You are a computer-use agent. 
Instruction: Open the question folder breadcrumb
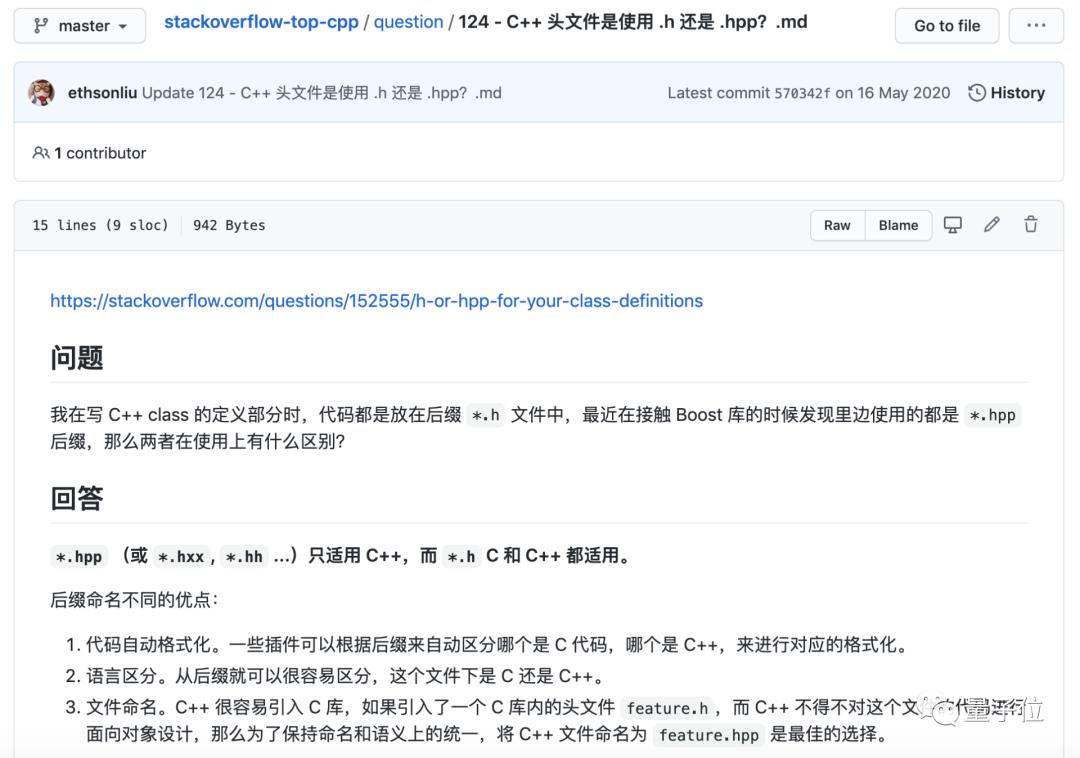(x=408, y=21)
